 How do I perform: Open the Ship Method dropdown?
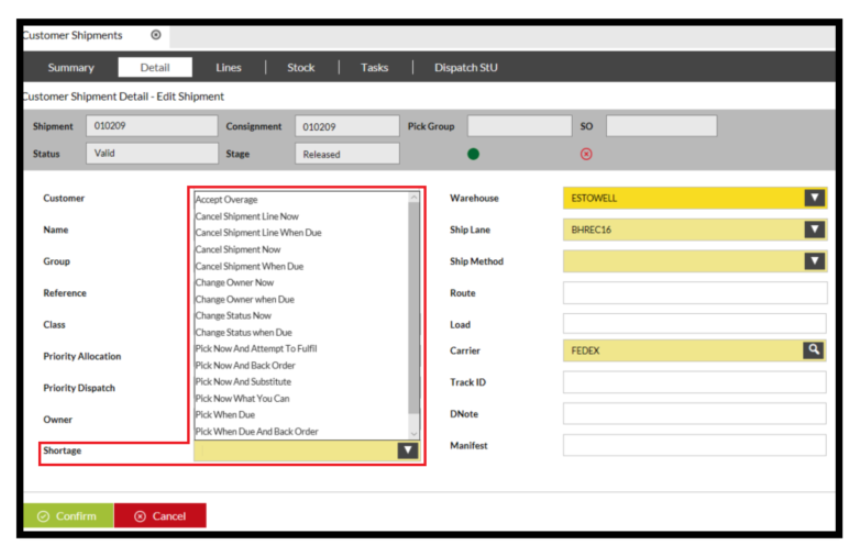(x=815, y=262)
